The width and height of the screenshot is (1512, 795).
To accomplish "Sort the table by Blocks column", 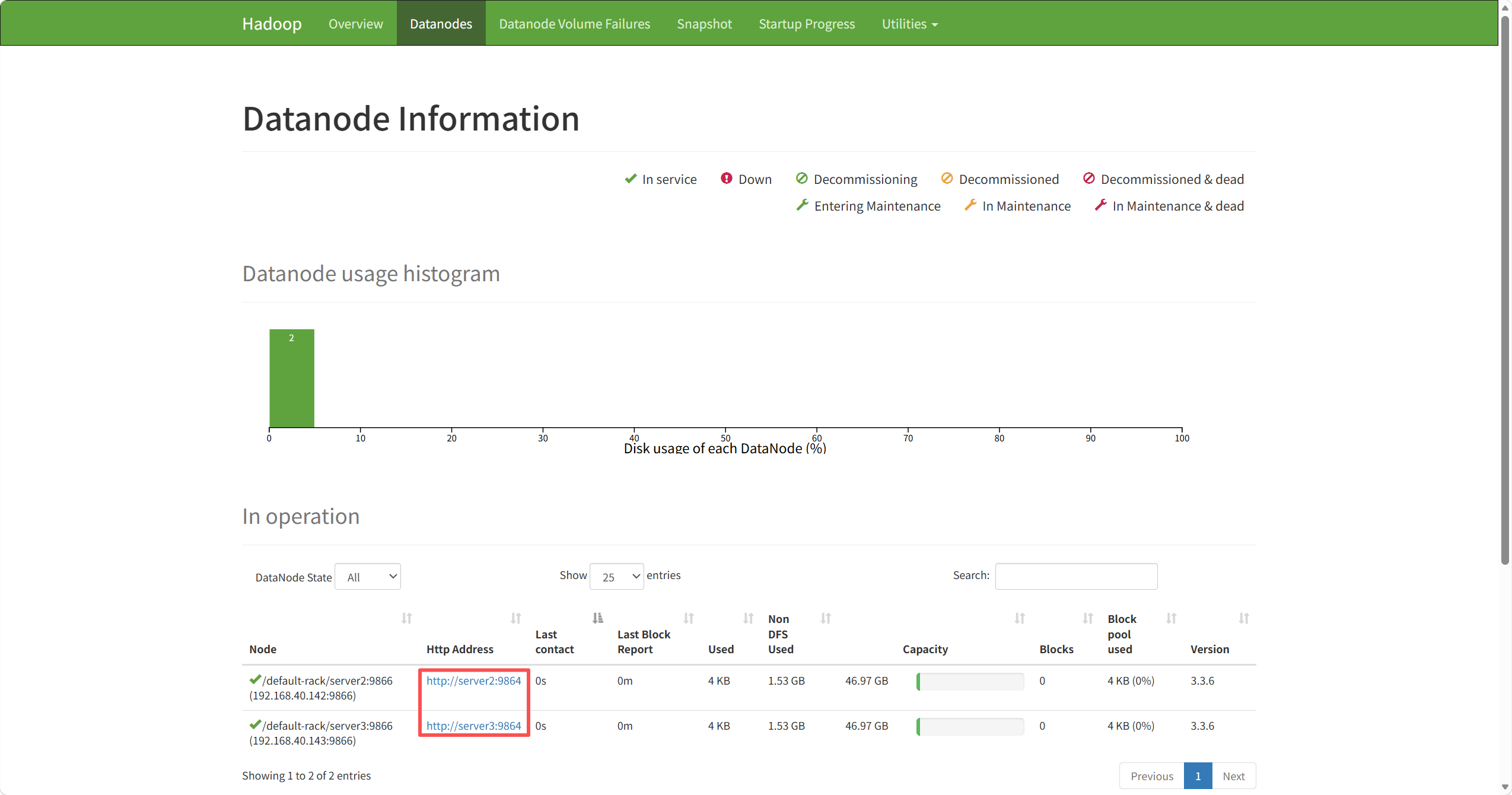I will [x=1087, y=618].
